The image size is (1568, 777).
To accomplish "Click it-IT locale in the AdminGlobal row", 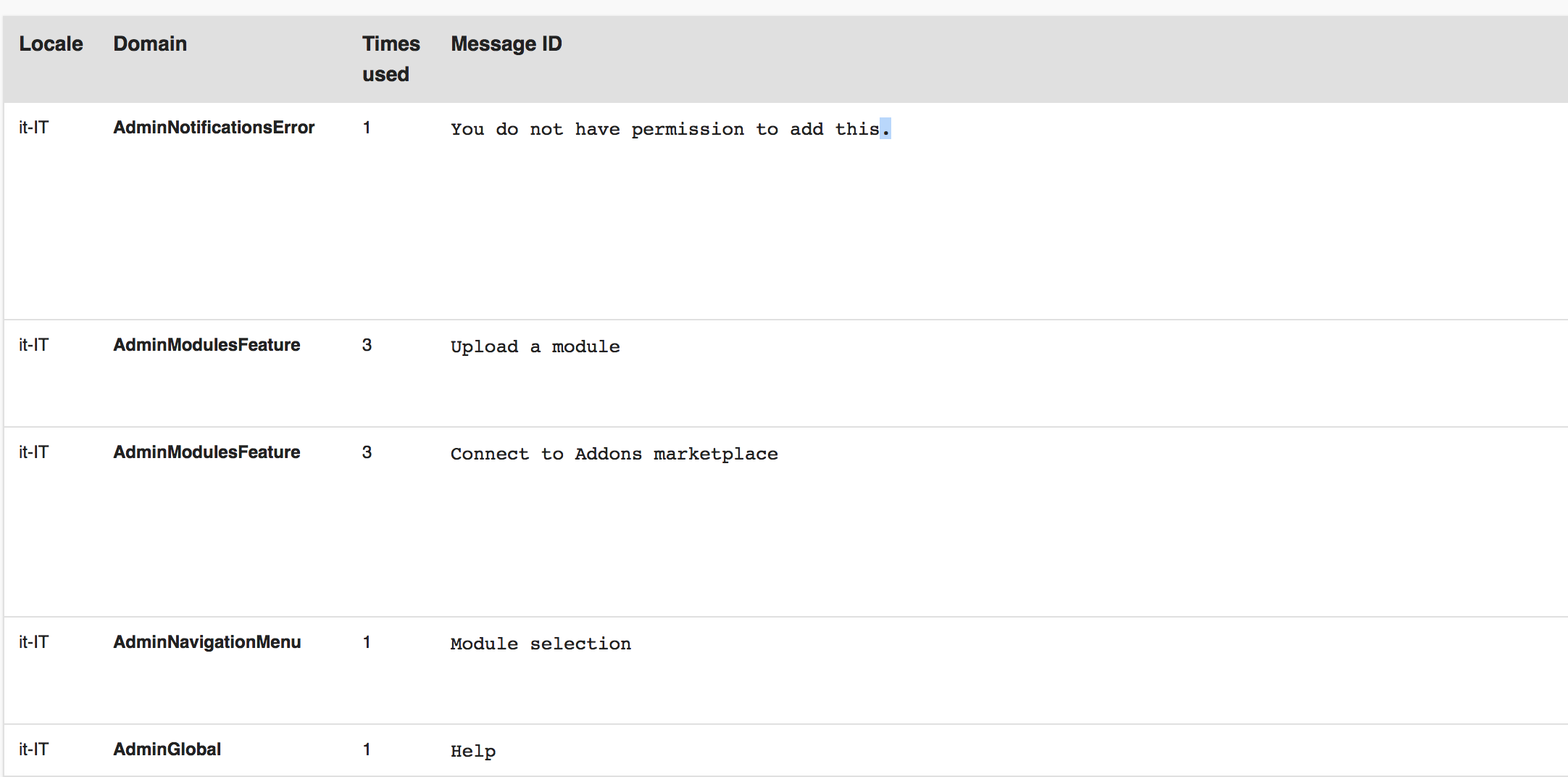I will click(33, 749).
